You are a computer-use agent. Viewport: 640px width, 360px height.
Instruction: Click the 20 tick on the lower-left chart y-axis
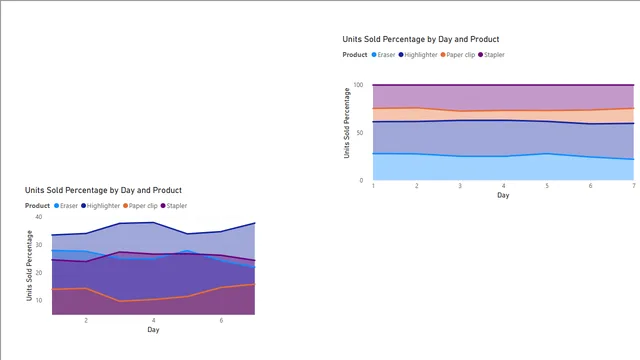(39, 273)
